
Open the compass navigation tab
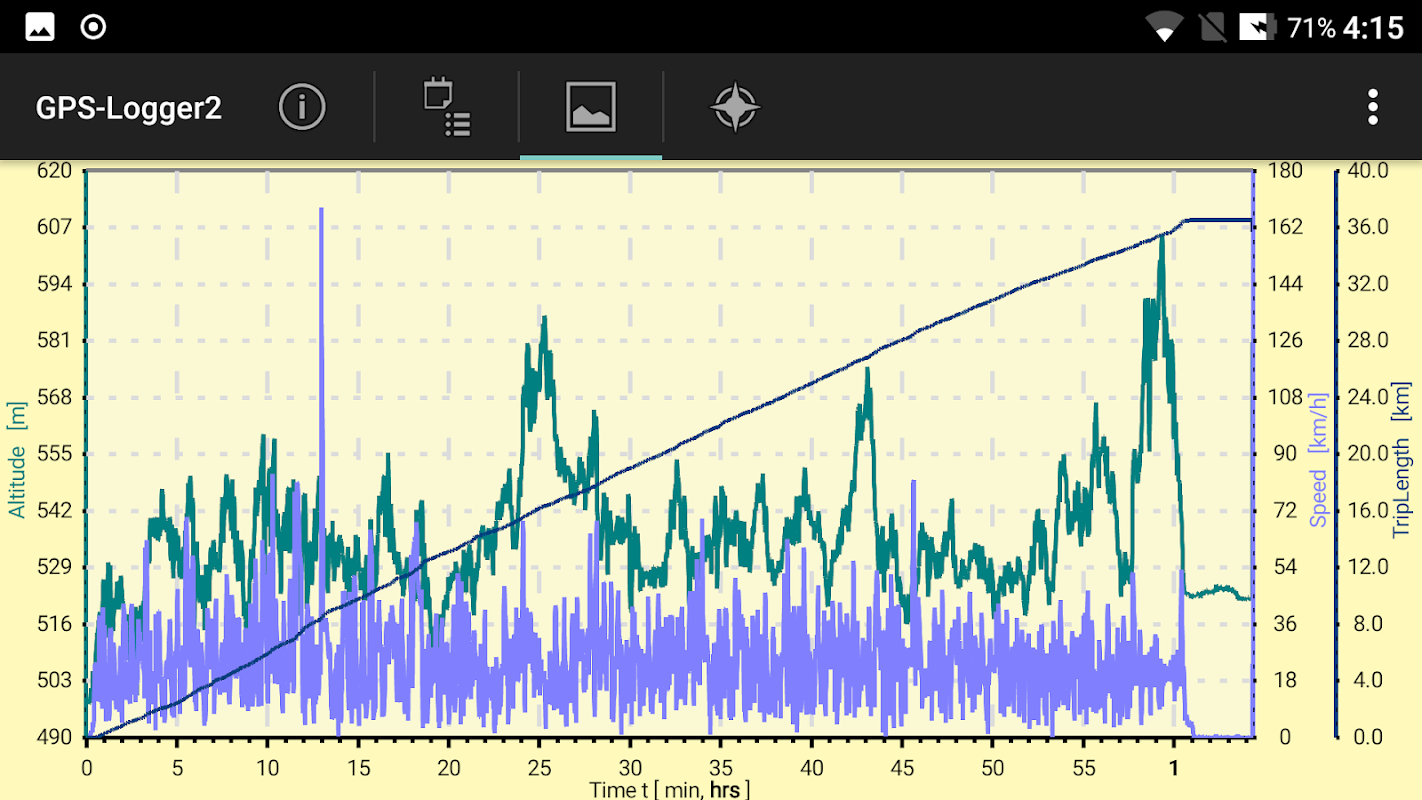(x=736, y=107)
